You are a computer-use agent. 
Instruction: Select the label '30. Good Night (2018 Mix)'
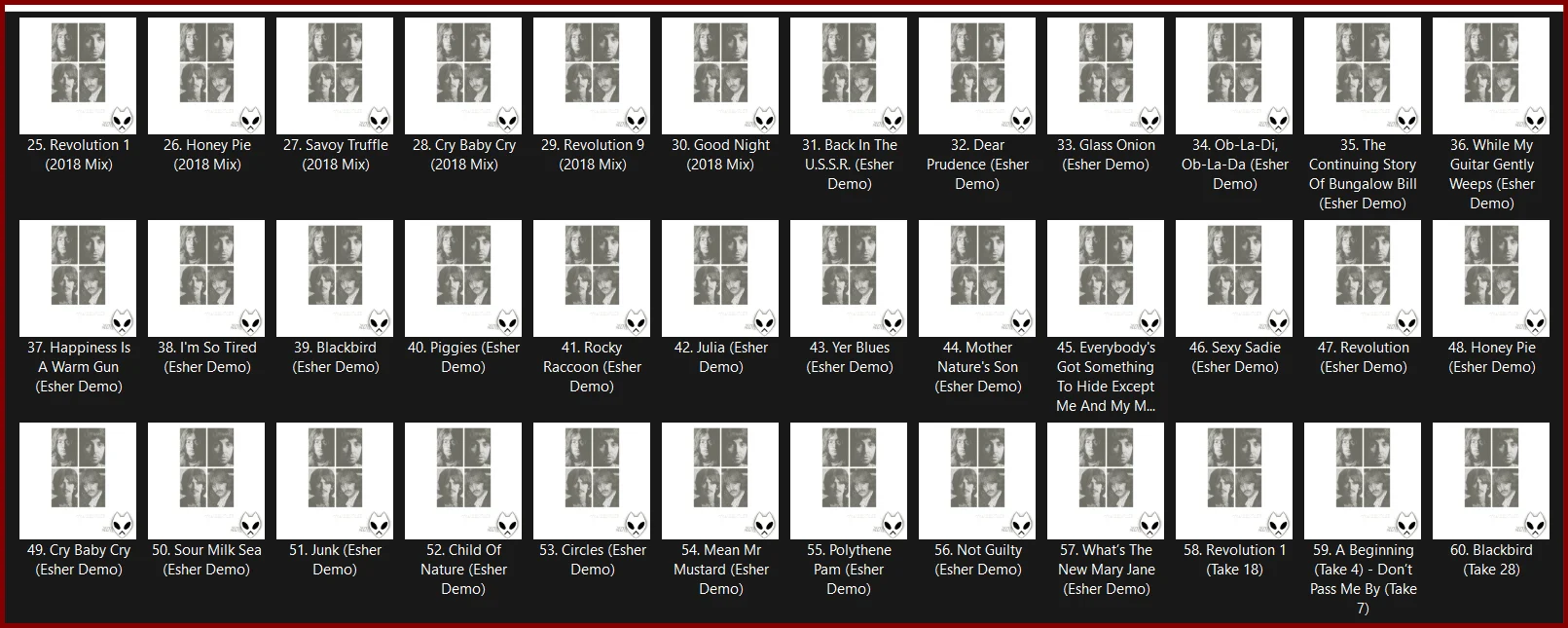click(x=720, y=155)
